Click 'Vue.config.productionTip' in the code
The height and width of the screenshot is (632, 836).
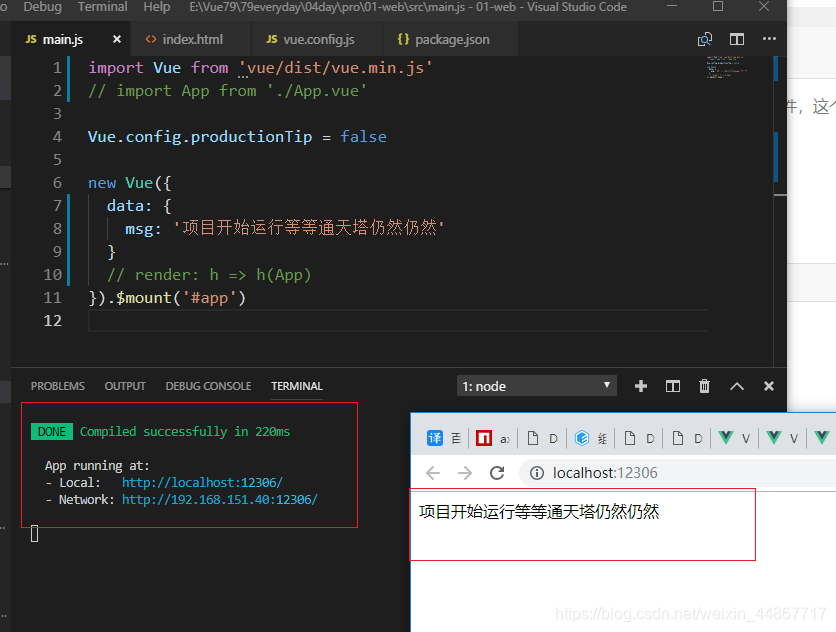(200, 137)
